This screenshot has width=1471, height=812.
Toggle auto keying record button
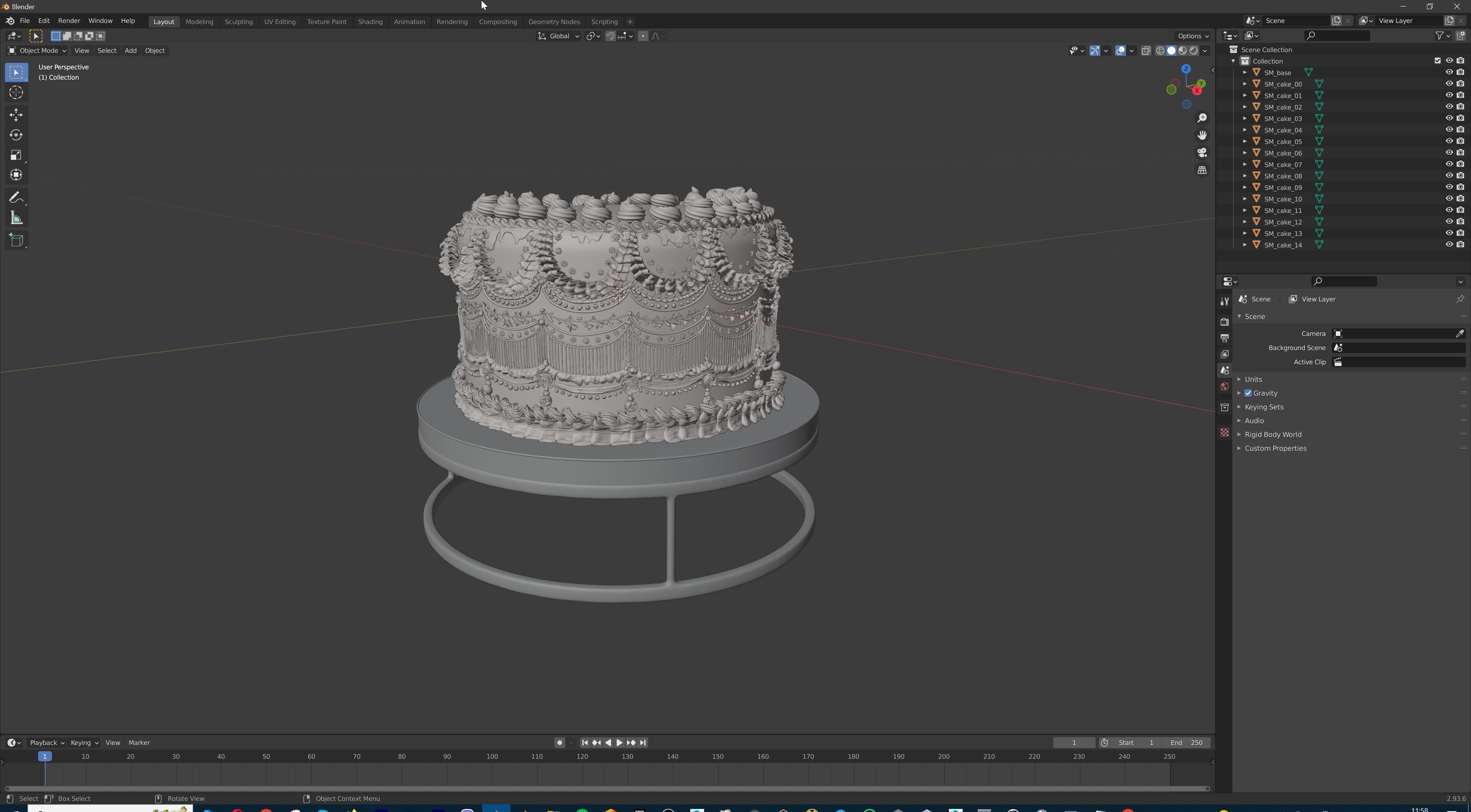click(x=559, y=742)
